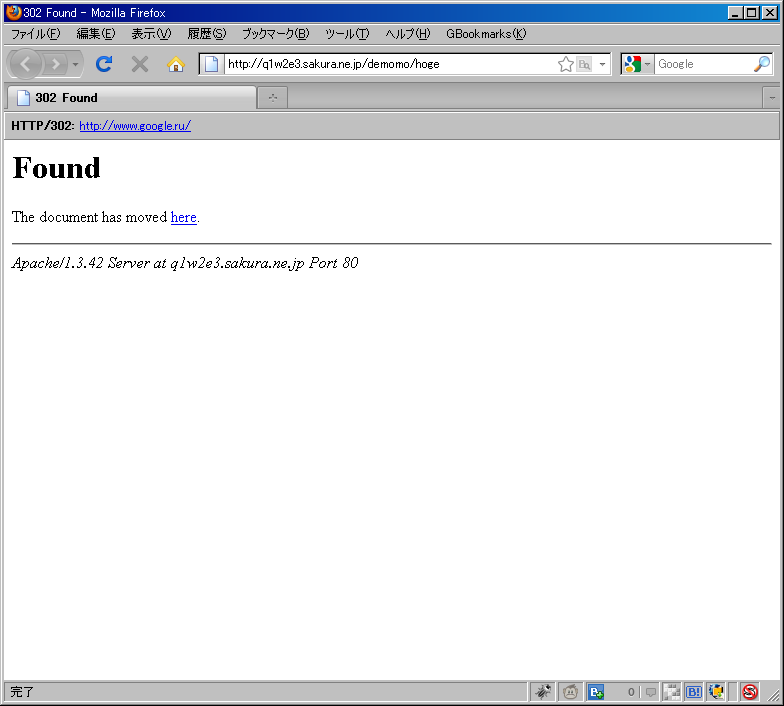Click the small Bq icon in address bar

click(584, 64)
